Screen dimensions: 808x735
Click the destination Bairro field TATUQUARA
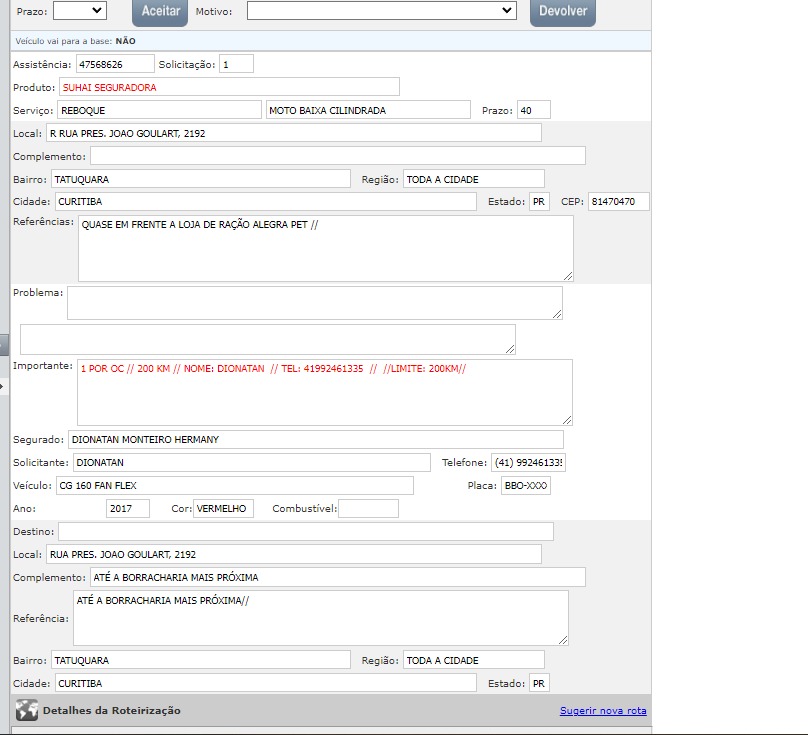pyautogui.click(x=201, y=660)
